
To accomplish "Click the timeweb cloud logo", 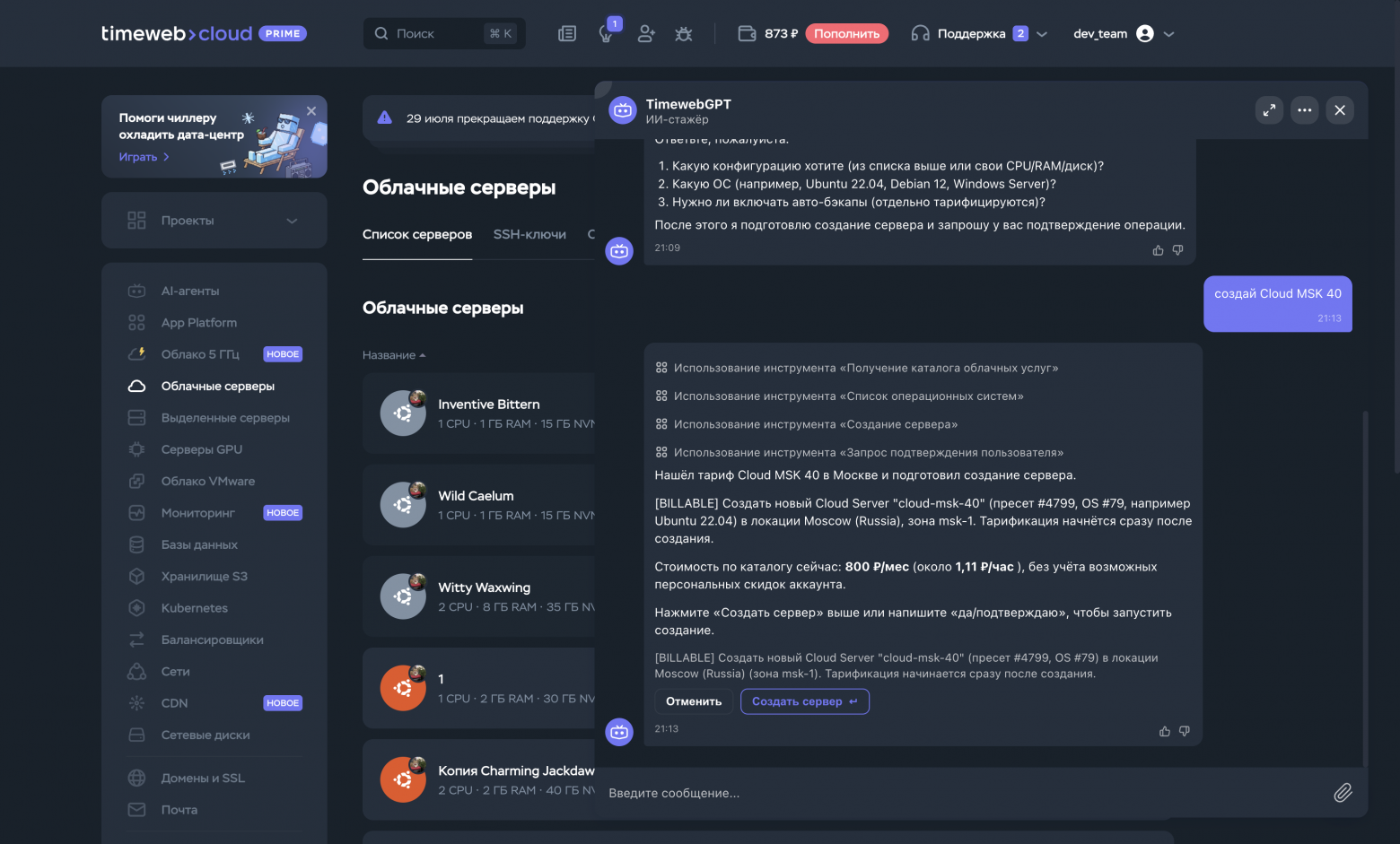I will (x=177, y=33).
